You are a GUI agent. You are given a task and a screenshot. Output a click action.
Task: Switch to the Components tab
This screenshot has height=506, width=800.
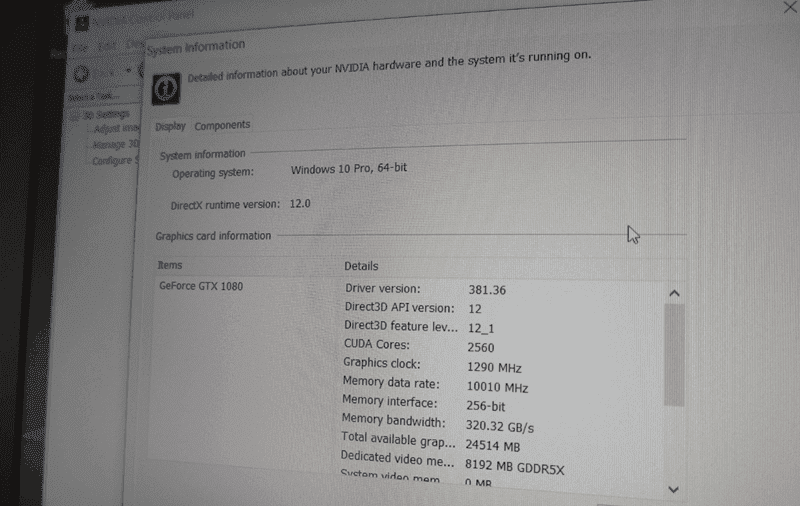tap(222, 125)
